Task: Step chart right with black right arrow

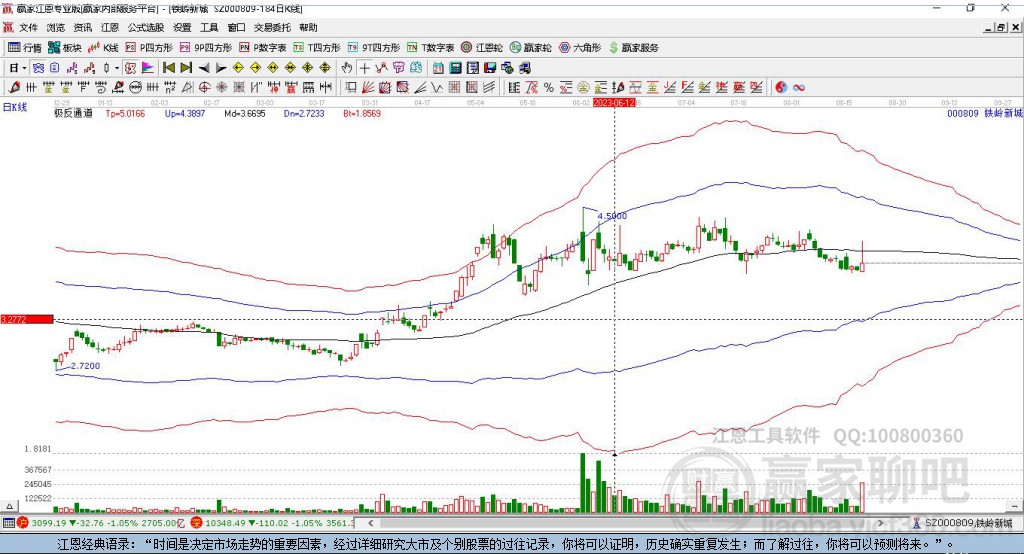Action: click(221, 68)
